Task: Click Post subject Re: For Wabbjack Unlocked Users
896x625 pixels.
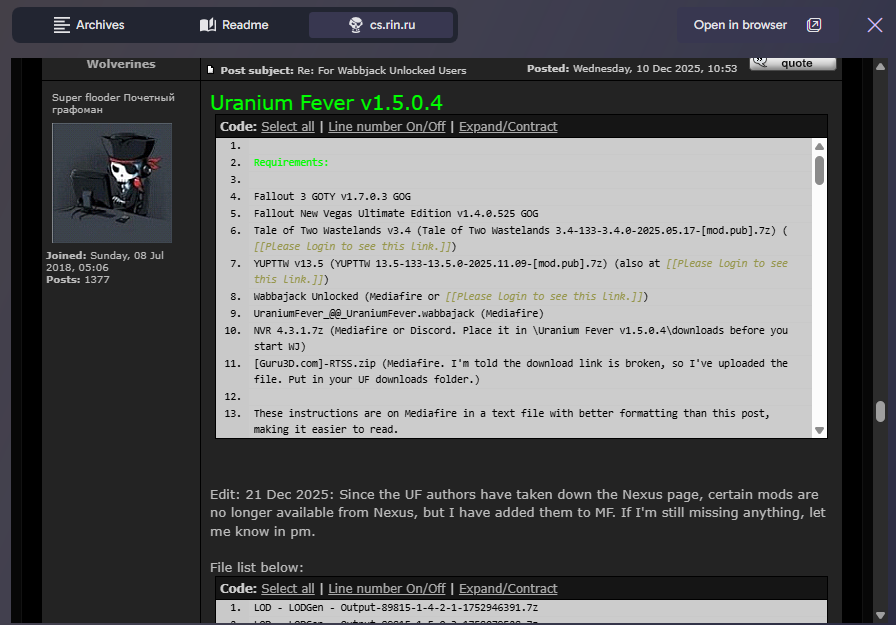Action: click(x=343, y=70)
